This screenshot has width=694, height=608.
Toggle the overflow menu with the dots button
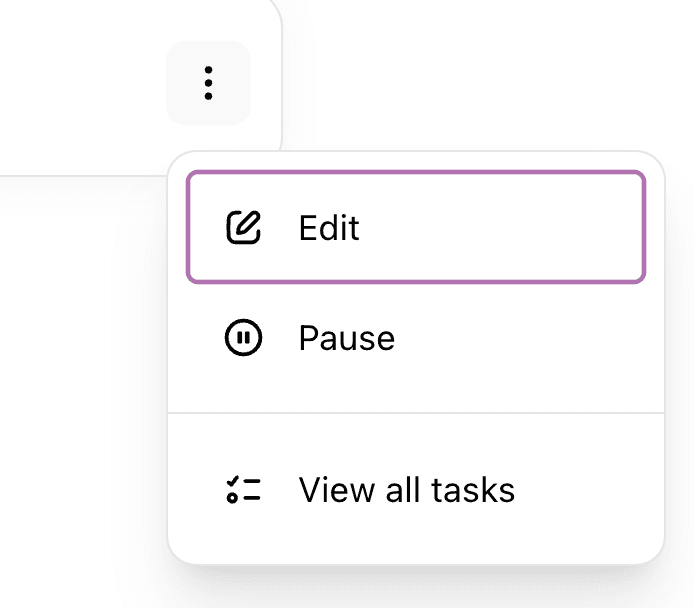point(208,83)
